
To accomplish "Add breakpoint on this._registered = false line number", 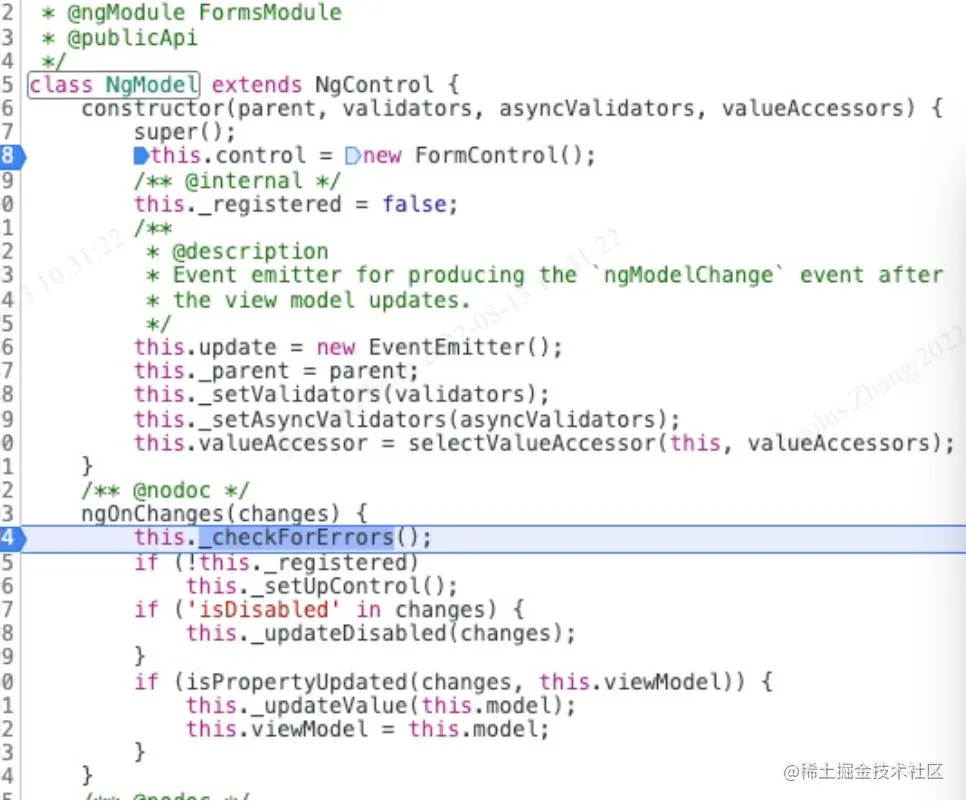I will coord(7,204).
